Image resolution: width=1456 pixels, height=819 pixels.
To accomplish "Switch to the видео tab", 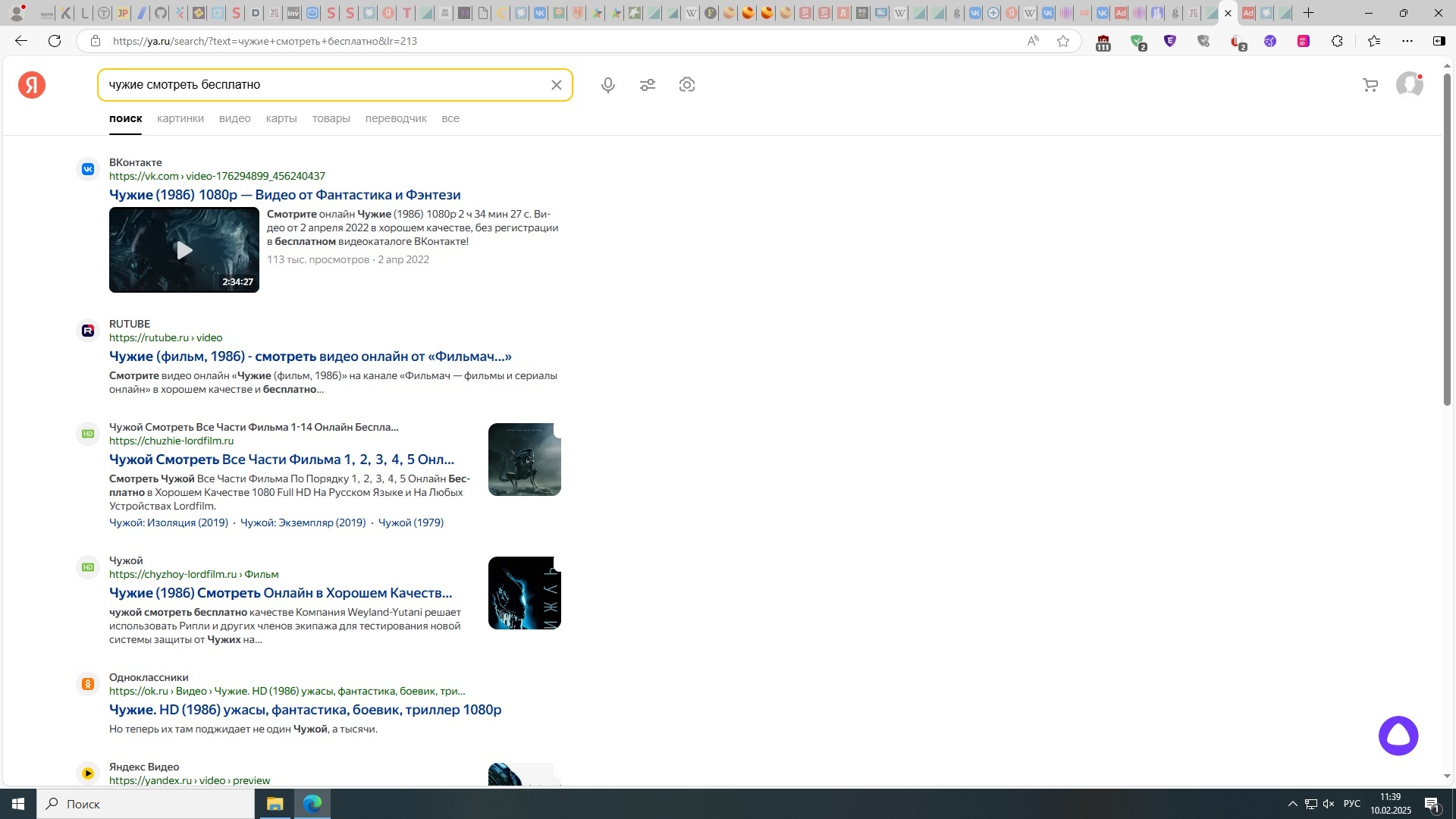I will tap(234, 118).
